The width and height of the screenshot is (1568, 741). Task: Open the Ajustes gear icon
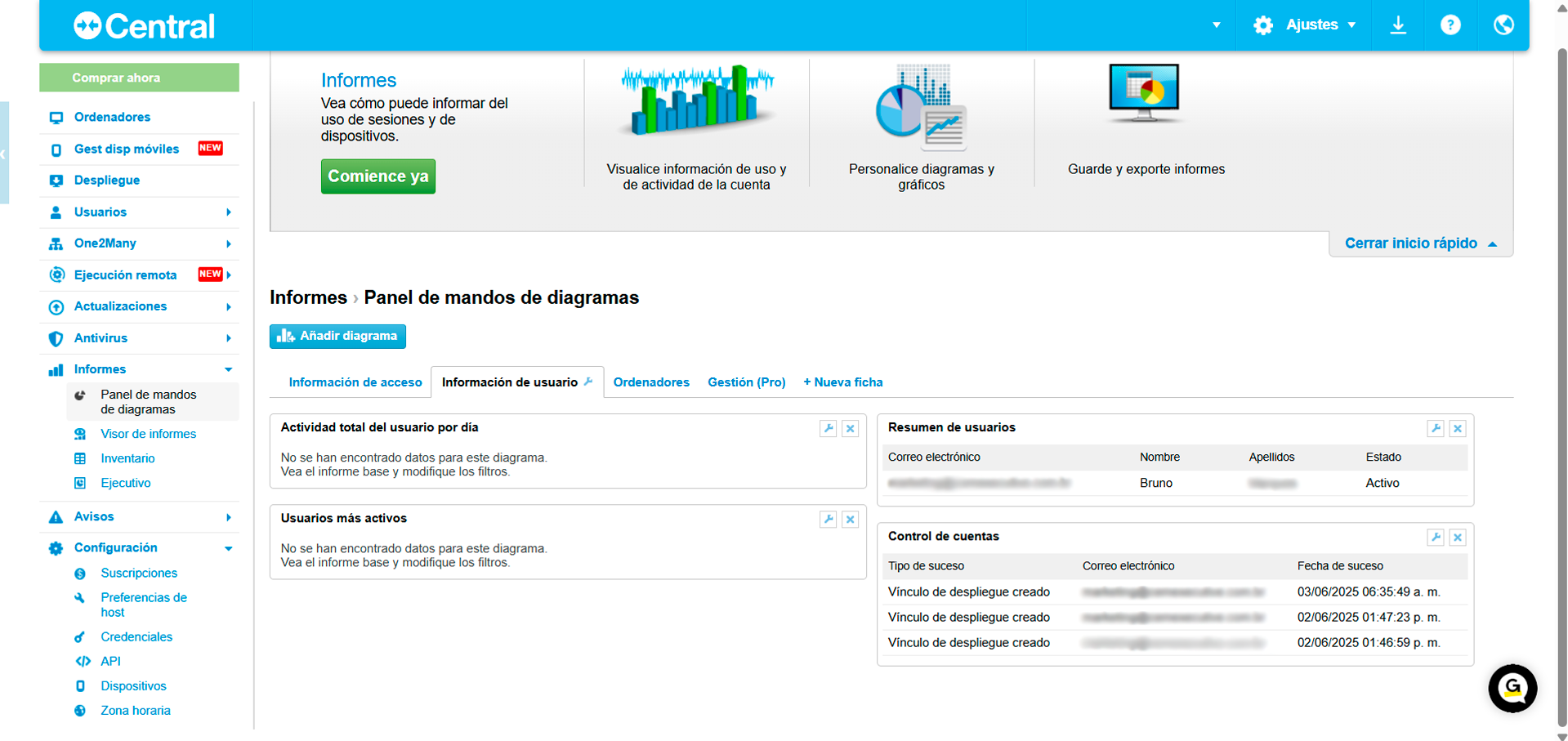pos(1262,25)
